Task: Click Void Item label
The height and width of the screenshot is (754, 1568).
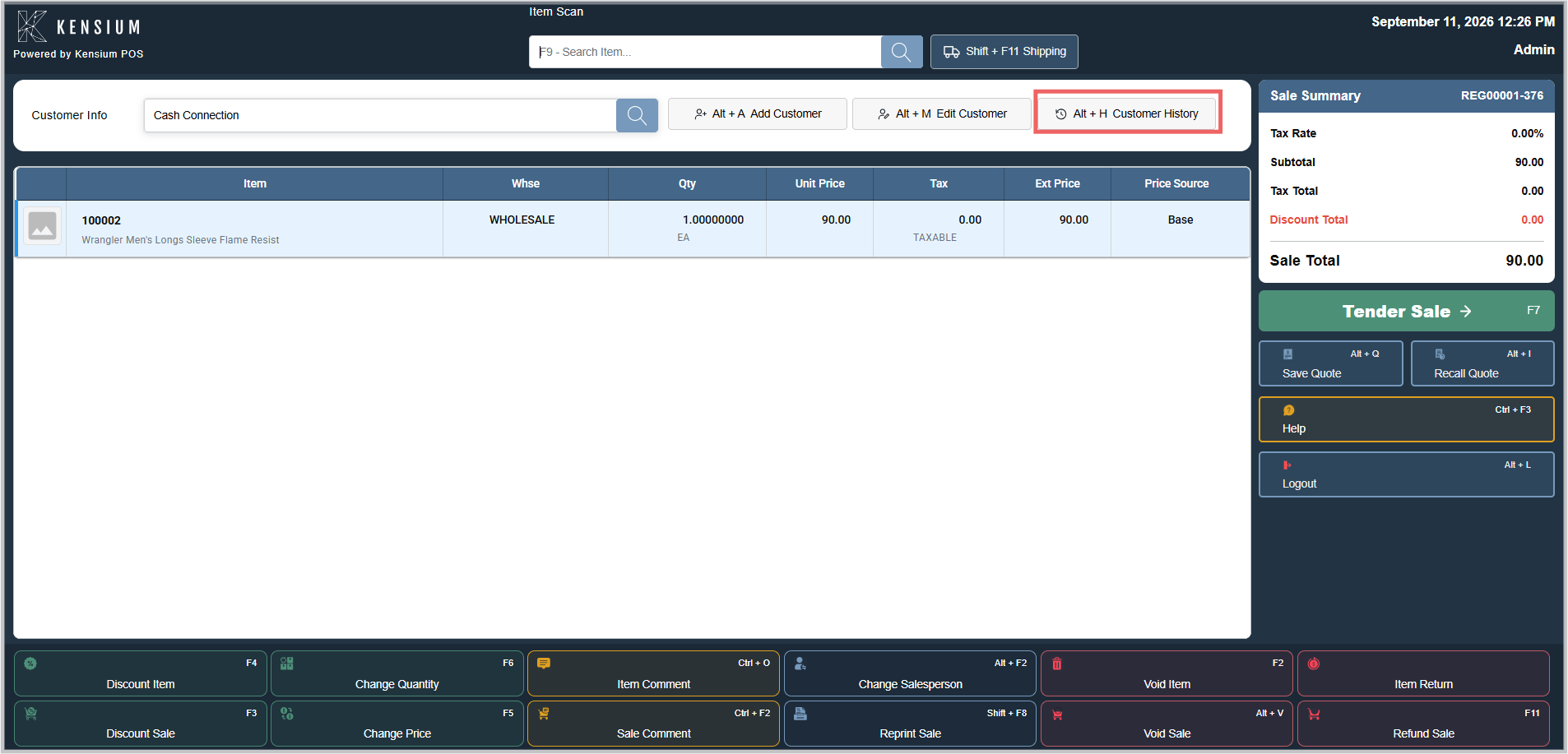Action: 1167,684
